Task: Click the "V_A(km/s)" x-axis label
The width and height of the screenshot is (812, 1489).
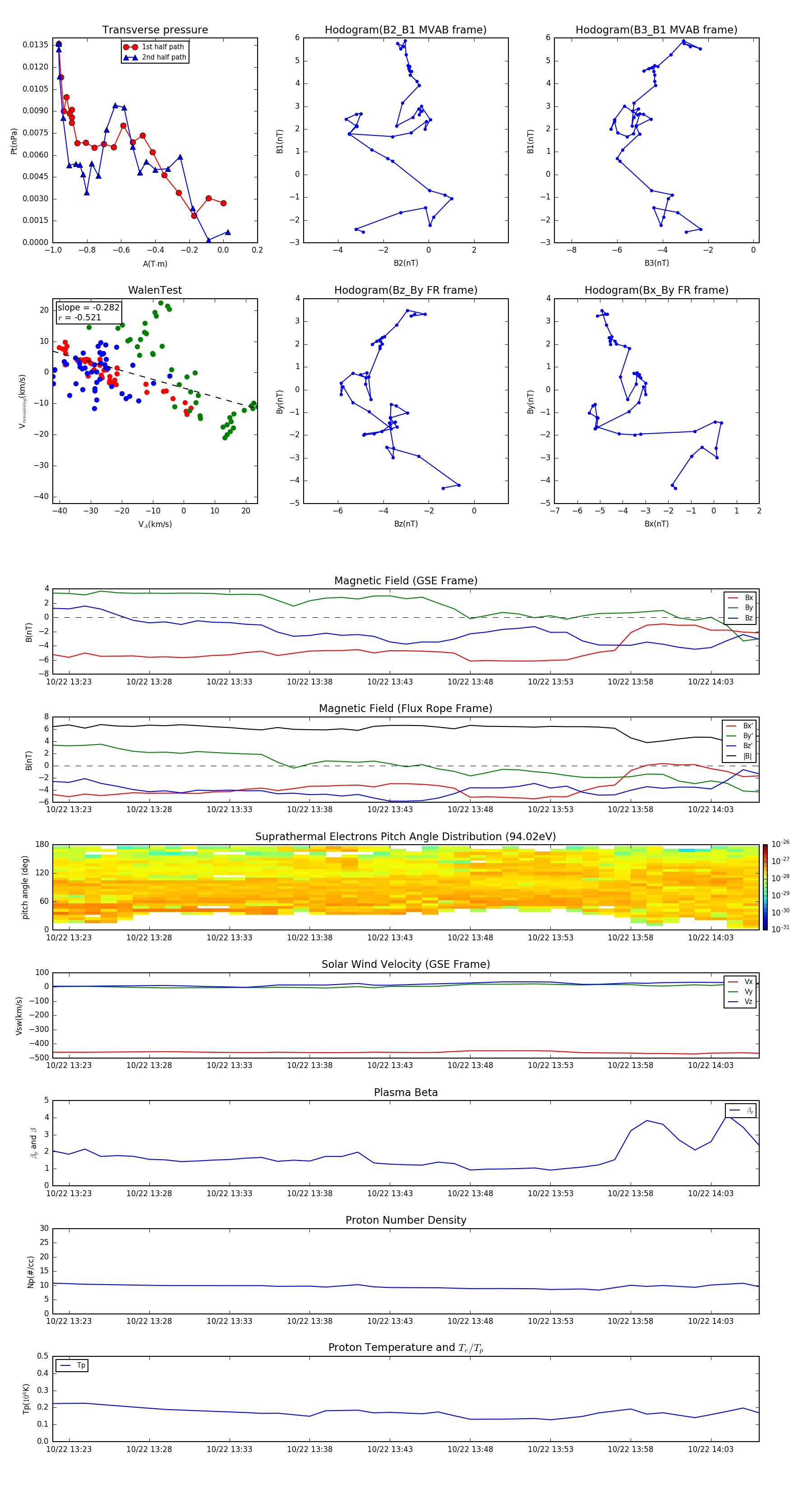Action: tap(155, 524)
